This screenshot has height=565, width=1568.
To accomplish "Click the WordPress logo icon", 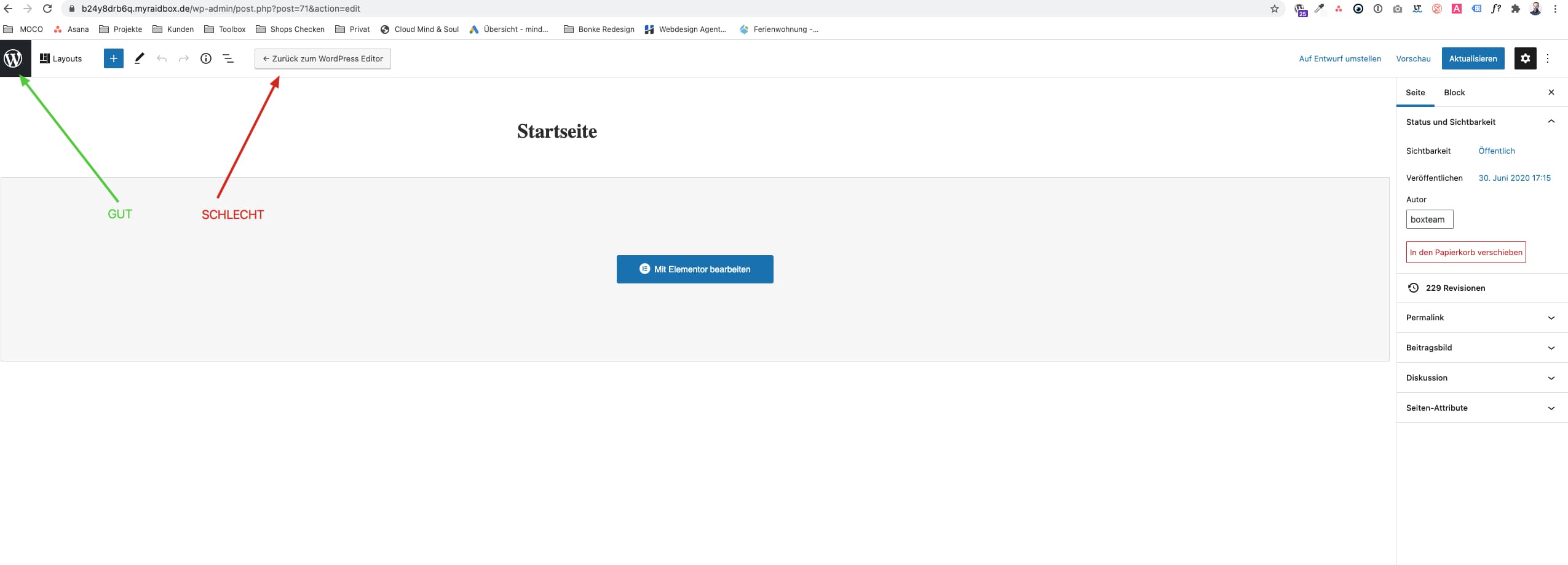I will [x=14, y=58].
